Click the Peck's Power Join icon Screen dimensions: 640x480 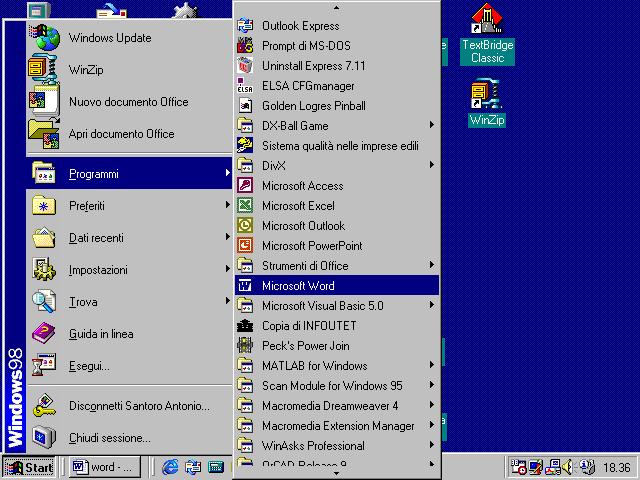point(245,345)
